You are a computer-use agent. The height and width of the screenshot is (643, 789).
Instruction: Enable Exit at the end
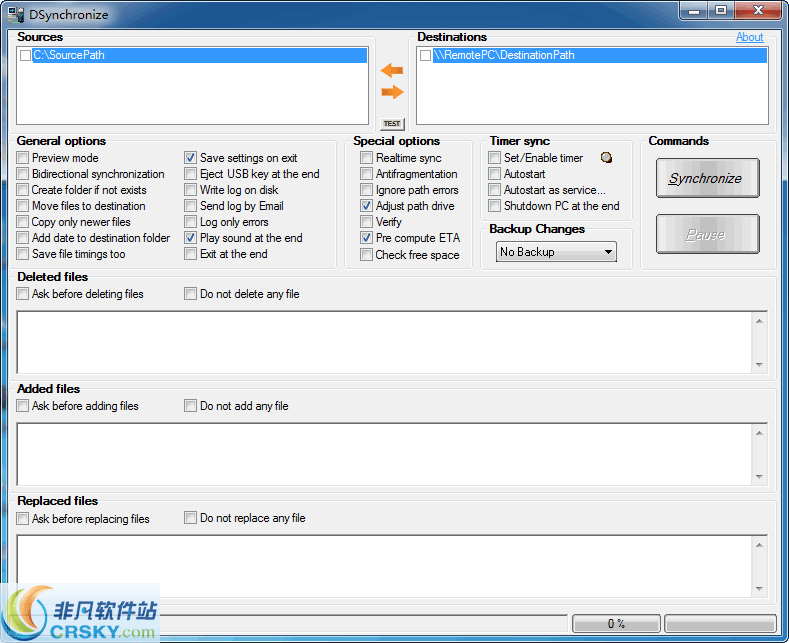[190, 254]
